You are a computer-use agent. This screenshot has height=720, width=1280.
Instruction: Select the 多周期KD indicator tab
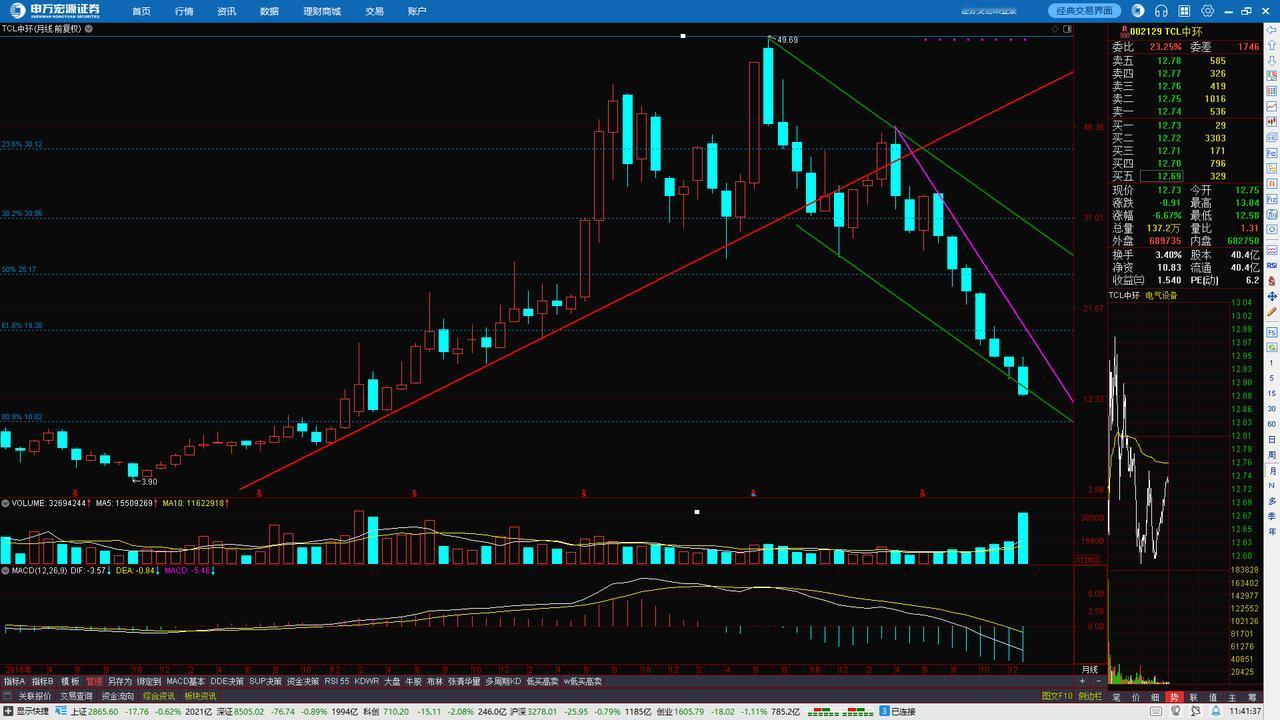pyautogui.click(x=503, y=681)
